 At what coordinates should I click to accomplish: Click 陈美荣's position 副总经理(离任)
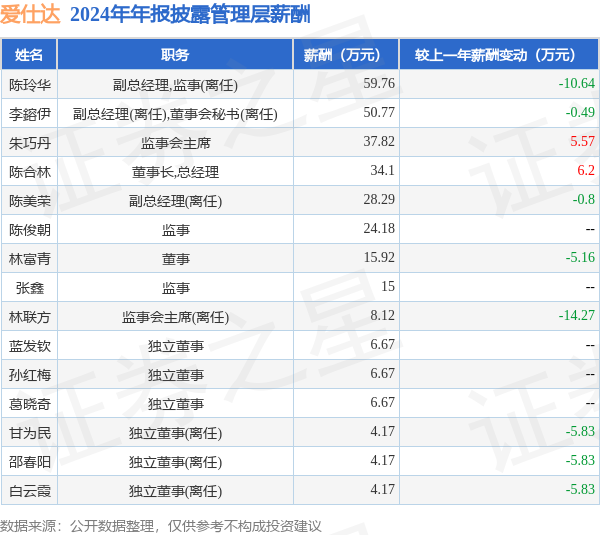tap(175, 201)
